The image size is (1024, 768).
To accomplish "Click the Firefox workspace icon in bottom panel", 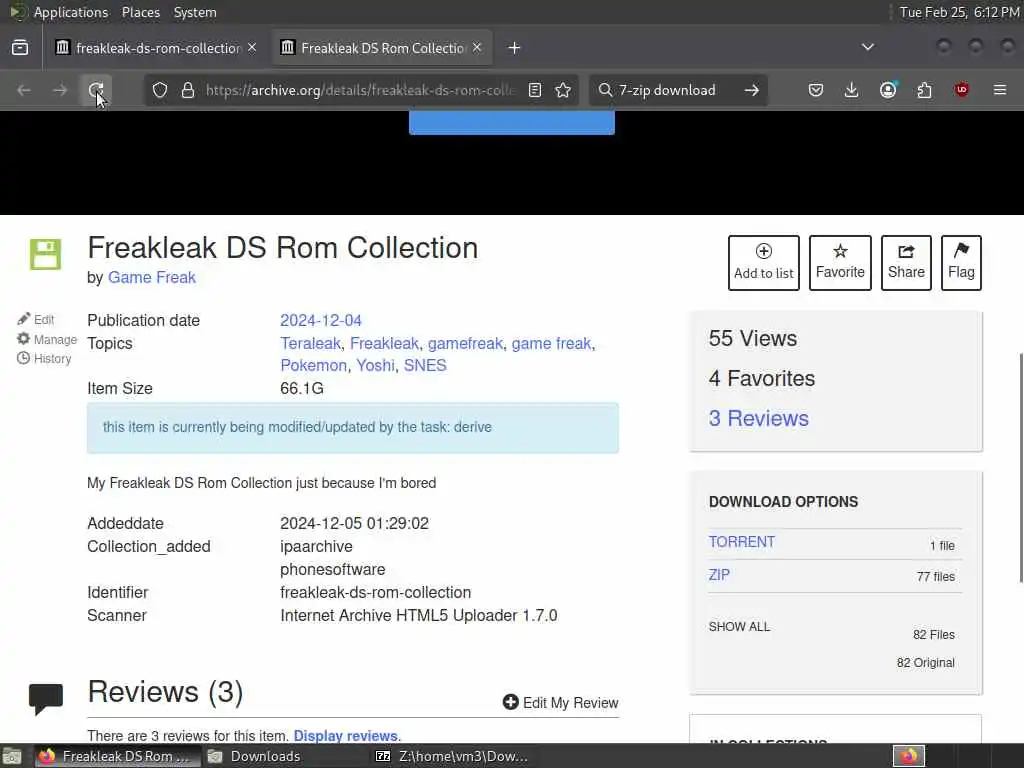I will [909, 756].
